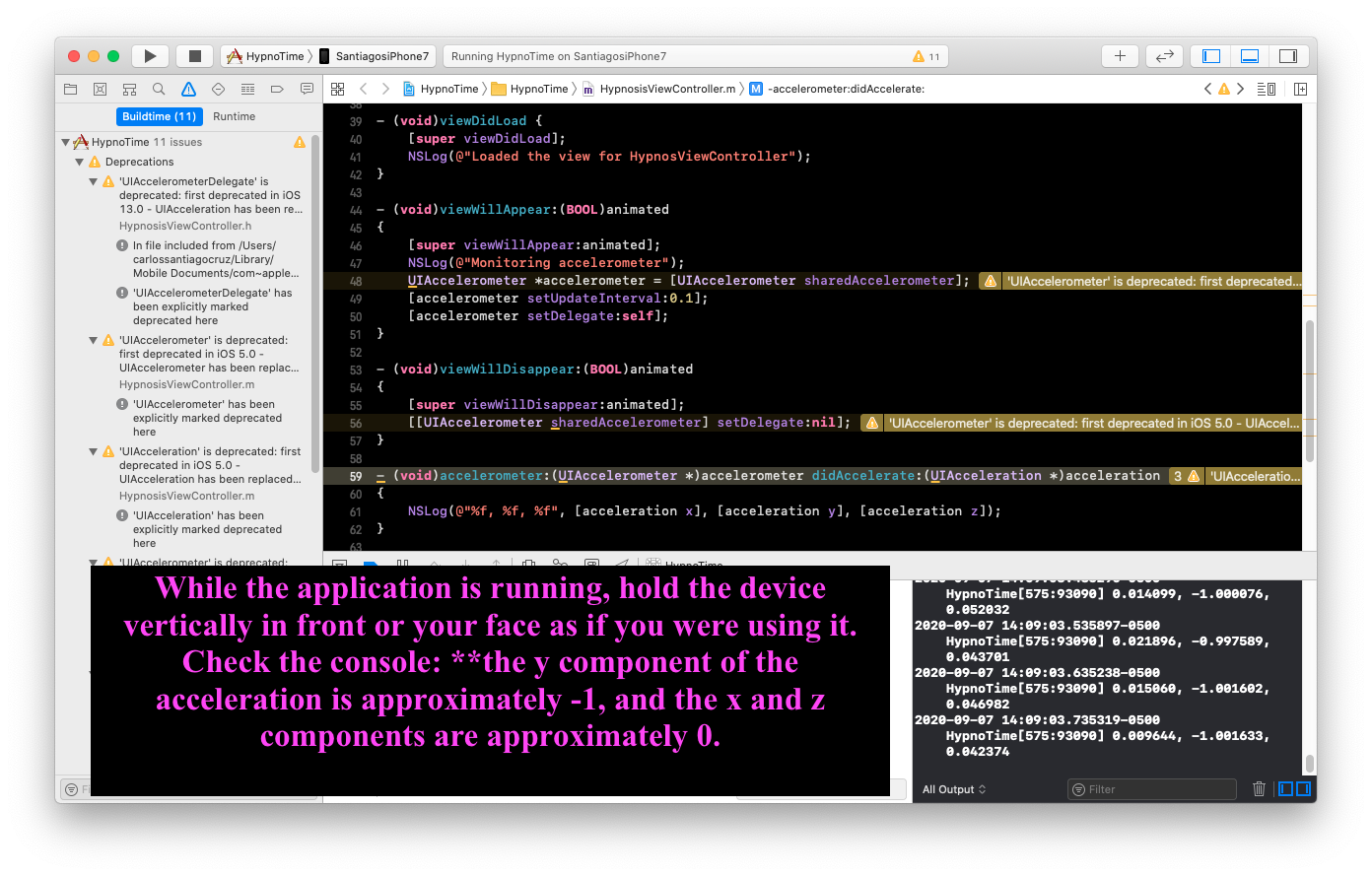Select the HypnosisViewController.h issue location

(x=185, y=226)
